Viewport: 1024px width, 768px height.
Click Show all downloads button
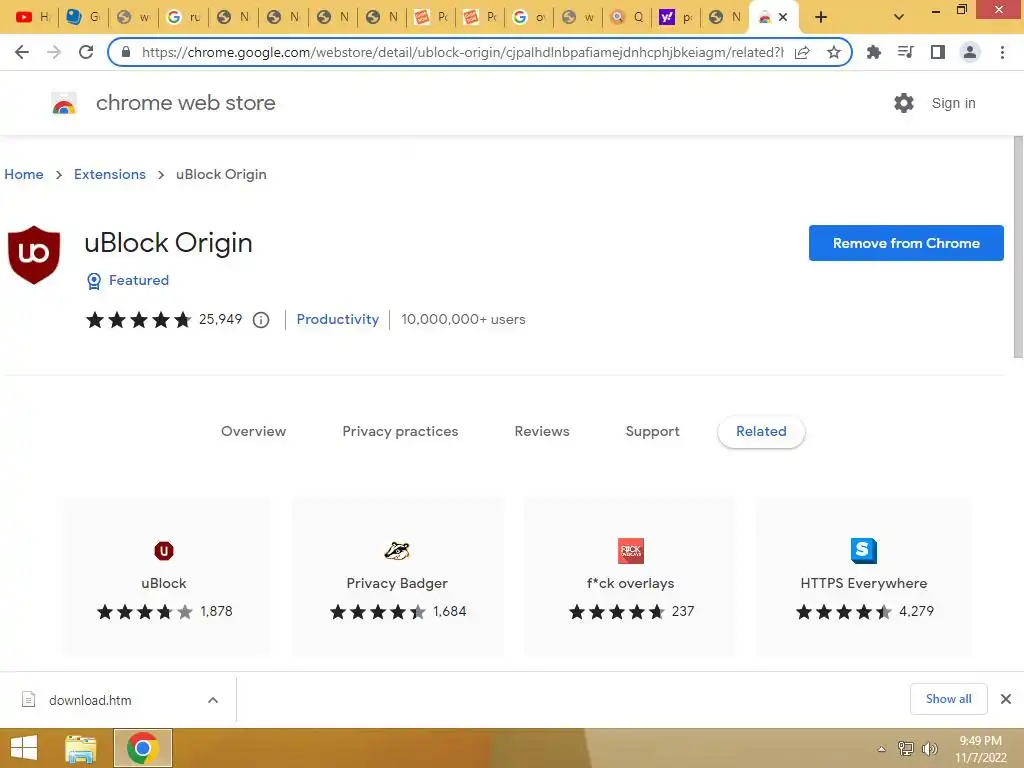coord(948,699)
